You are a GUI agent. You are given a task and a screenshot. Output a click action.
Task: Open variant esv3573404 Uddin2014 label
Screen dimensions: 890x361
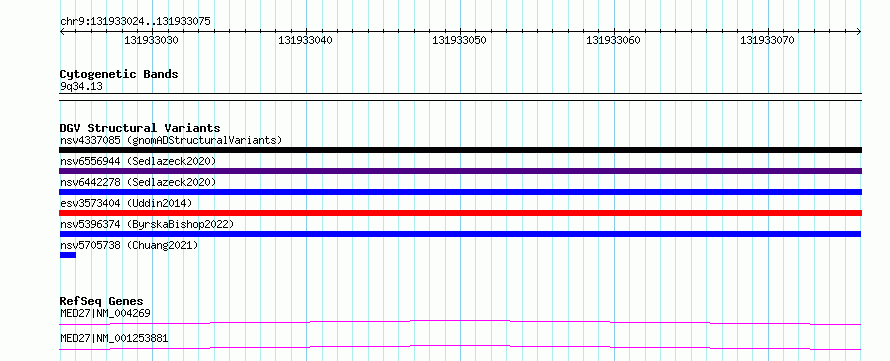point(126,203)
